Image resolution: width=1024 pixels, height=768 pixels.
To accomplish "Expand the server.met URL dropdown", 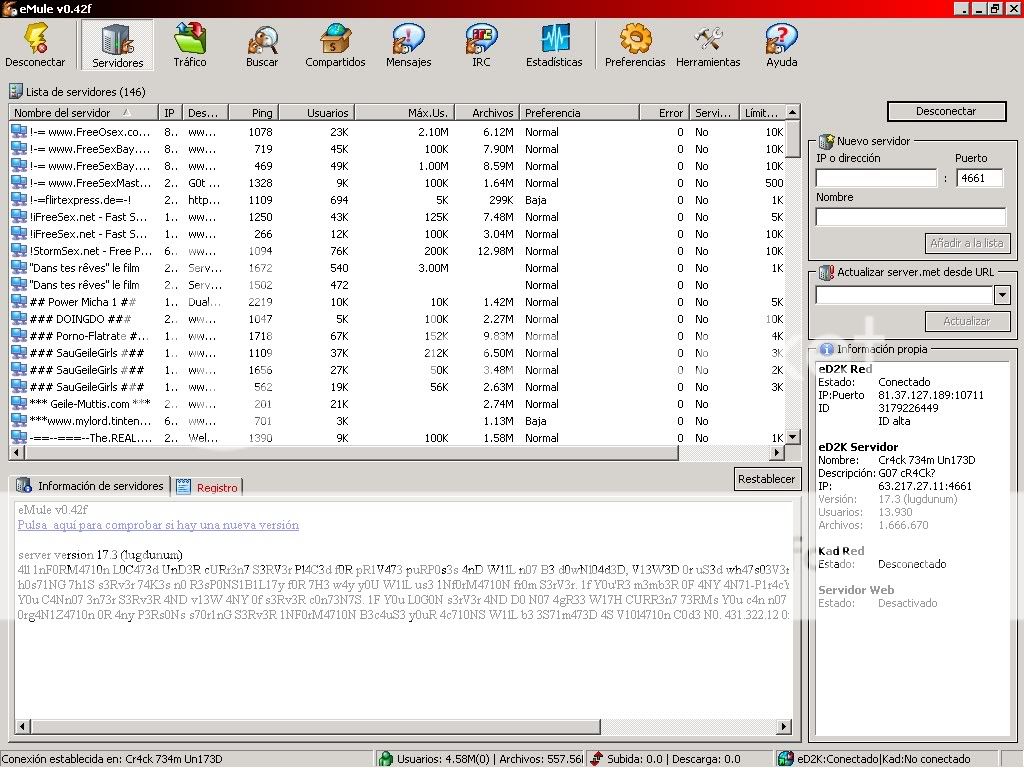I will coord(1002,295).
